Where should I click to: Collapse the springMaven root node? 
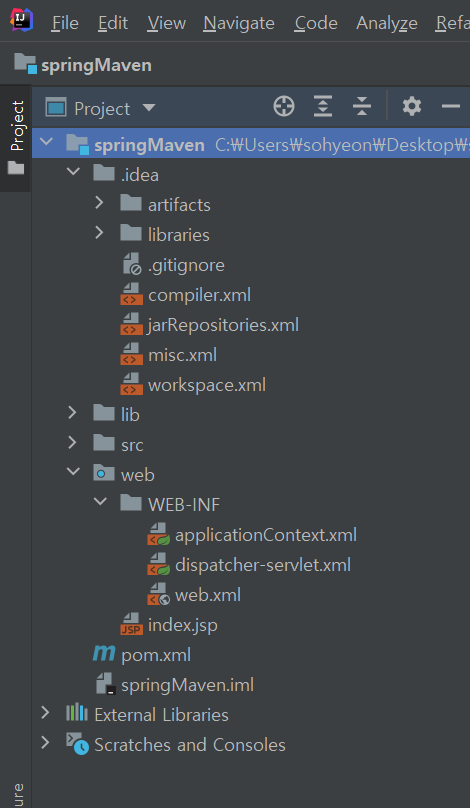point(46,141)
